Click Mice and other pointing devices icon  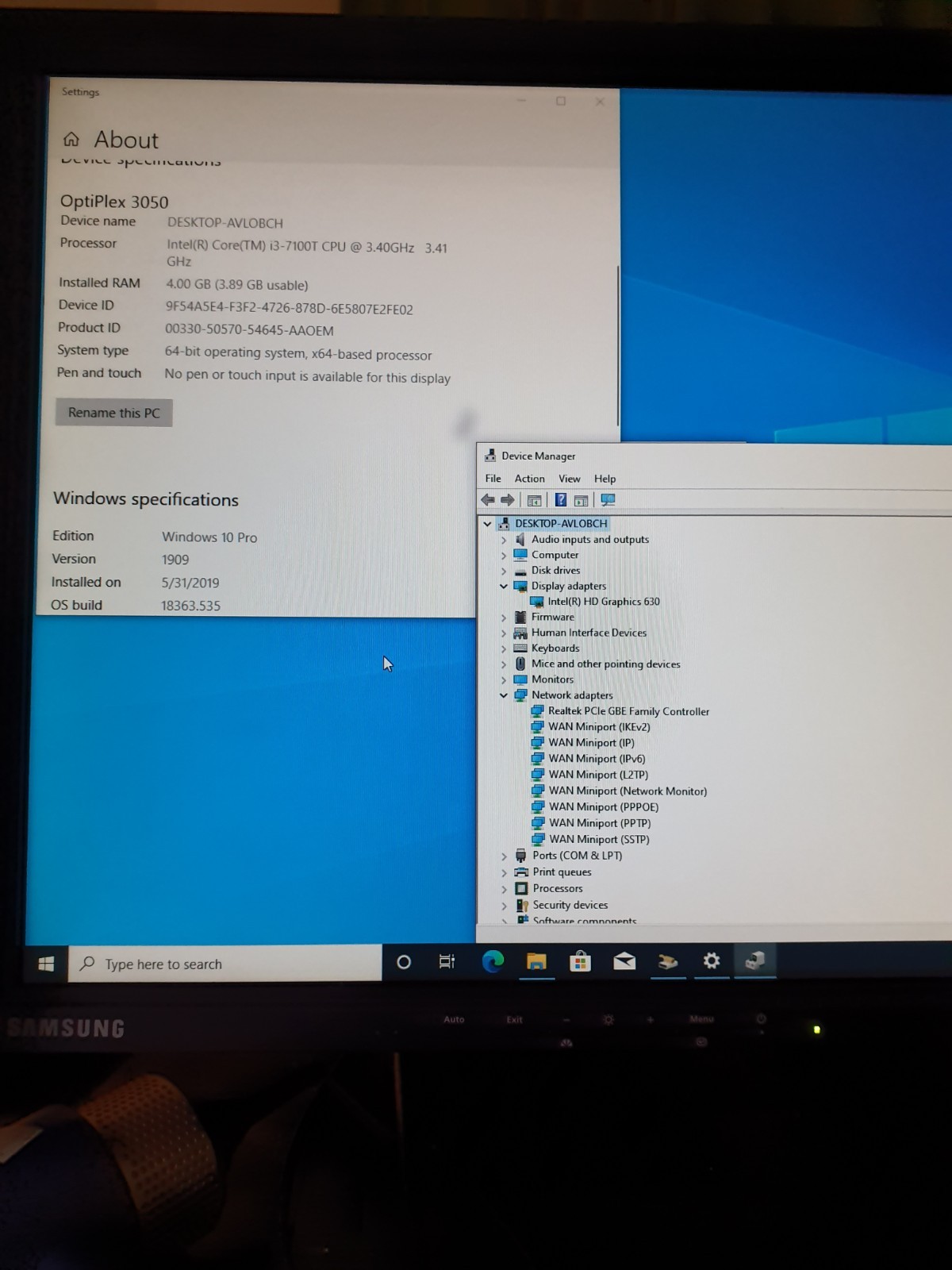520,664
